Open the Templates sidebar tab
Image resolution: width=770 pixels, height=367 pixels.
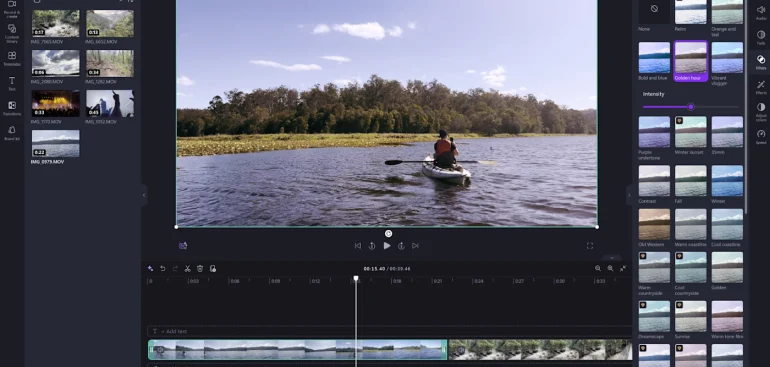pos(12,58)
